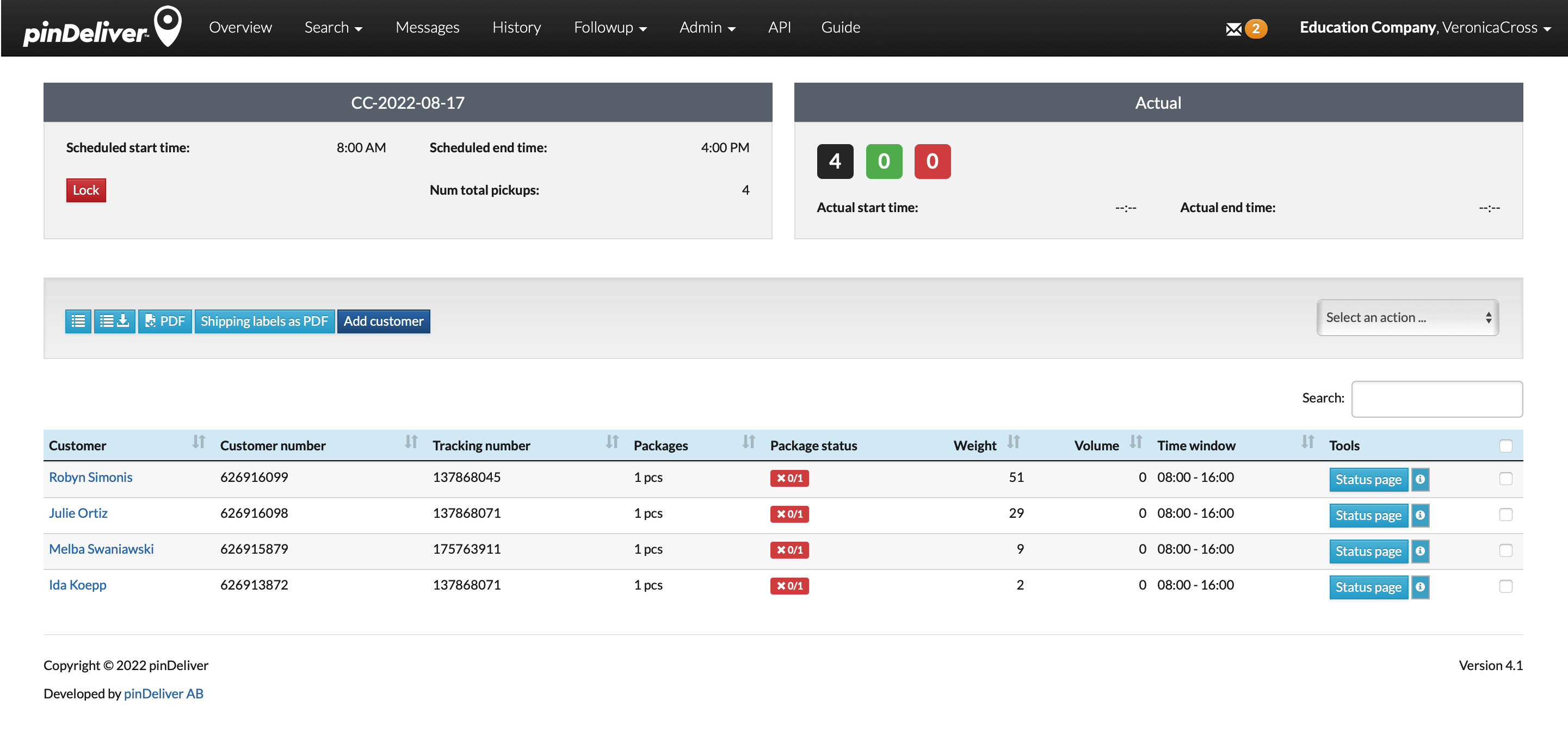Open customer Ida Koepp link
This screenshot has width=1568, height=731.
(77, 585)
